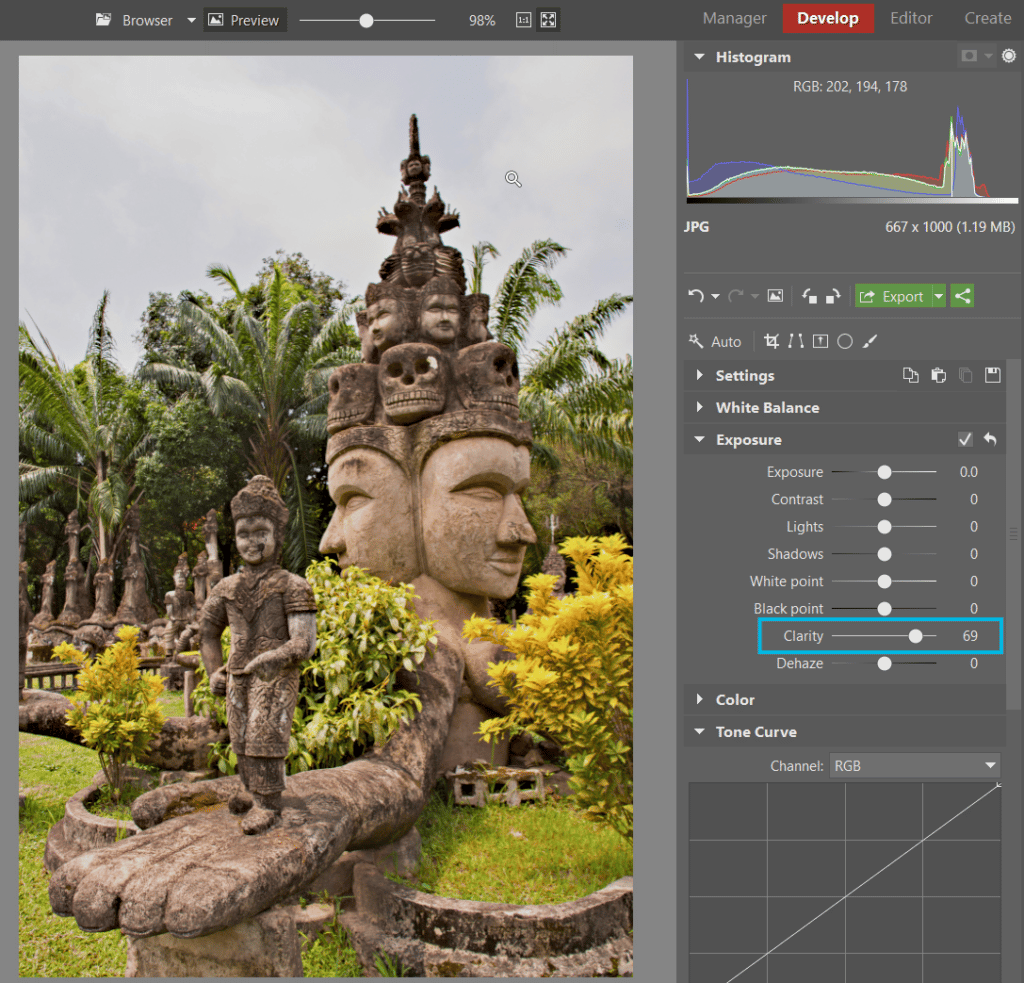Open the Browser folder icon
The width and height of the screenshot is (1024, 983).
(103, 20)
